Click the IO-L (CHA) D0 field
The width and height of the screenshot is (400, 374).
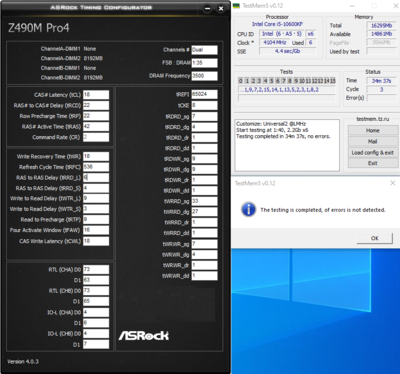point(96,312)
